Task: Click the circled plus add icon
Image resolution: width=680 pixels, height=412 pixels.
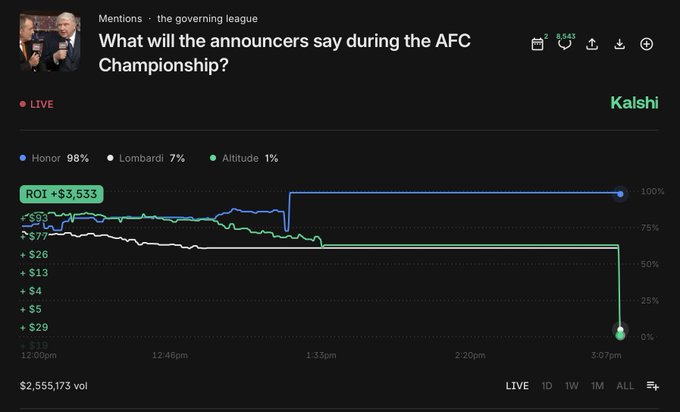Action: [646, 44]
